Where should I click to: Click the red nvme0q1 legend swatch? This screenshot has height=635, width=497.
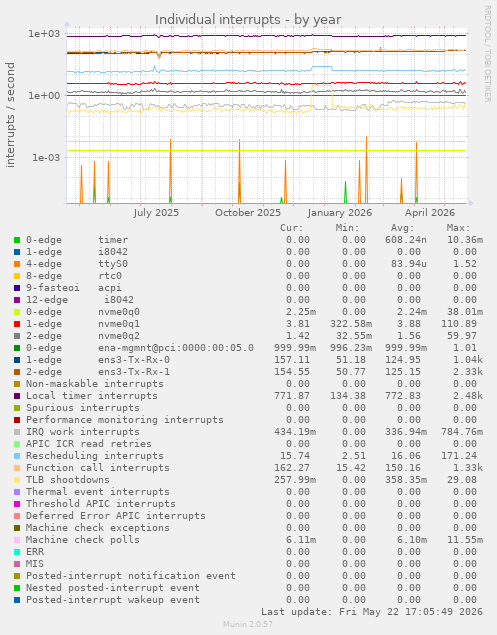click(x=17, y=324)
